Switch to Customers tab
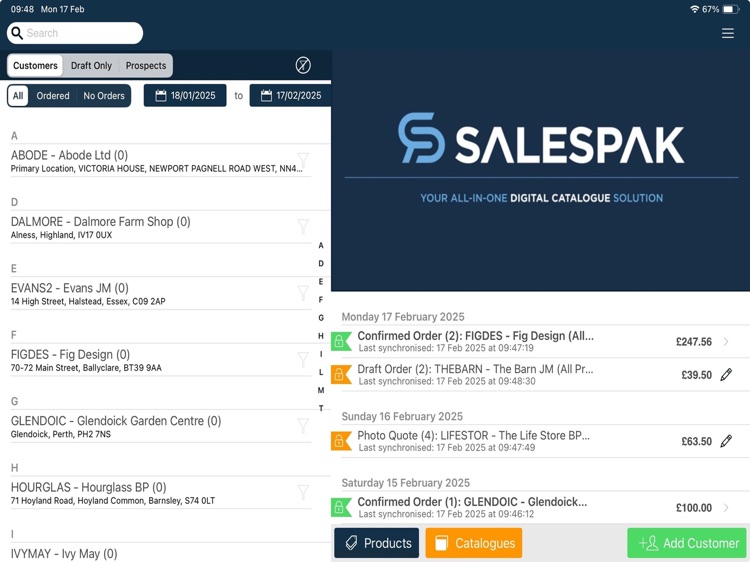The width and height of the screenshot is (750, 562). [35, 66]
